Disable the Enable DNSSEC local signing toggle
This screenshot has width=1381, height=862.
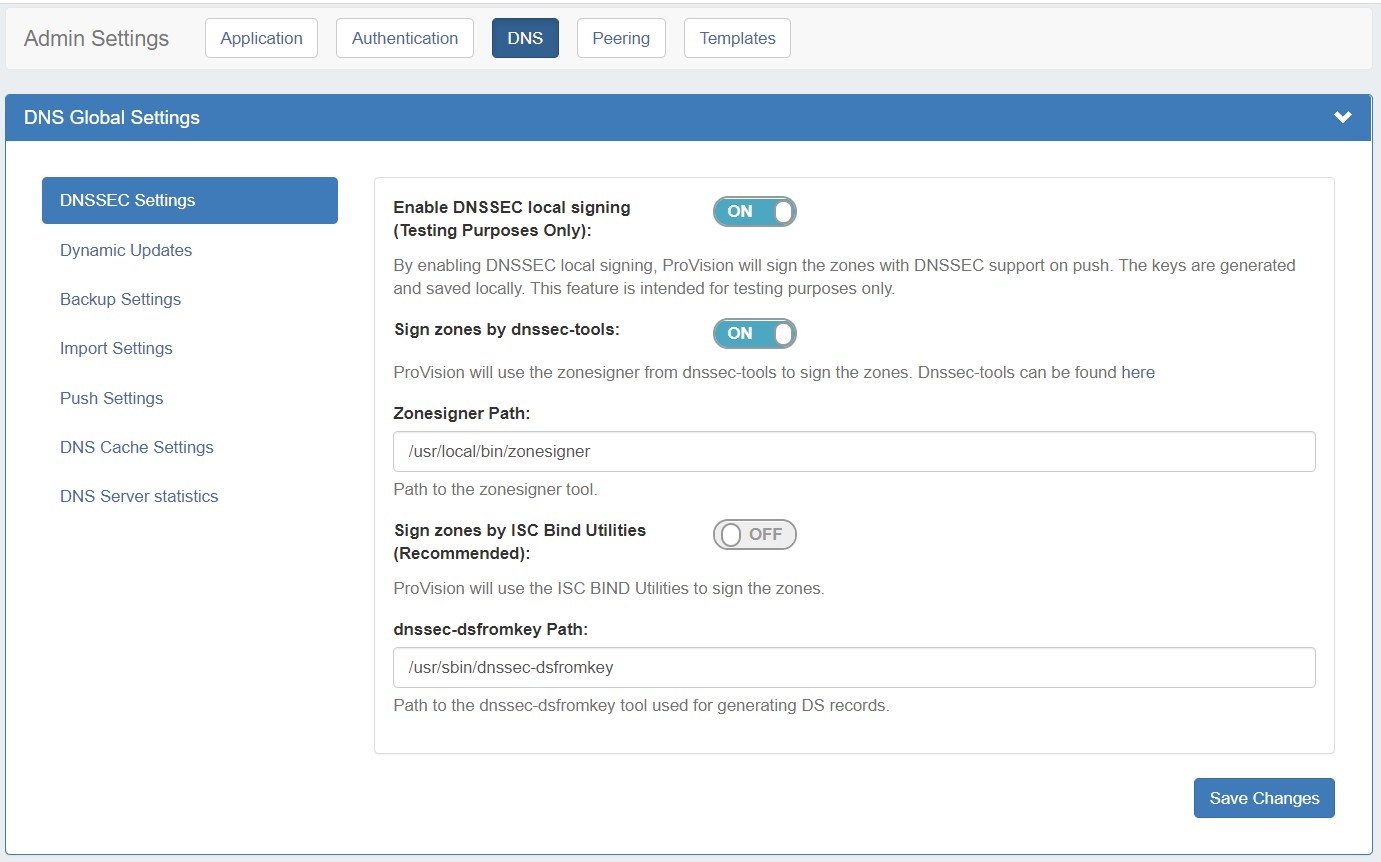pyautogui.click(x=754, y=212)
